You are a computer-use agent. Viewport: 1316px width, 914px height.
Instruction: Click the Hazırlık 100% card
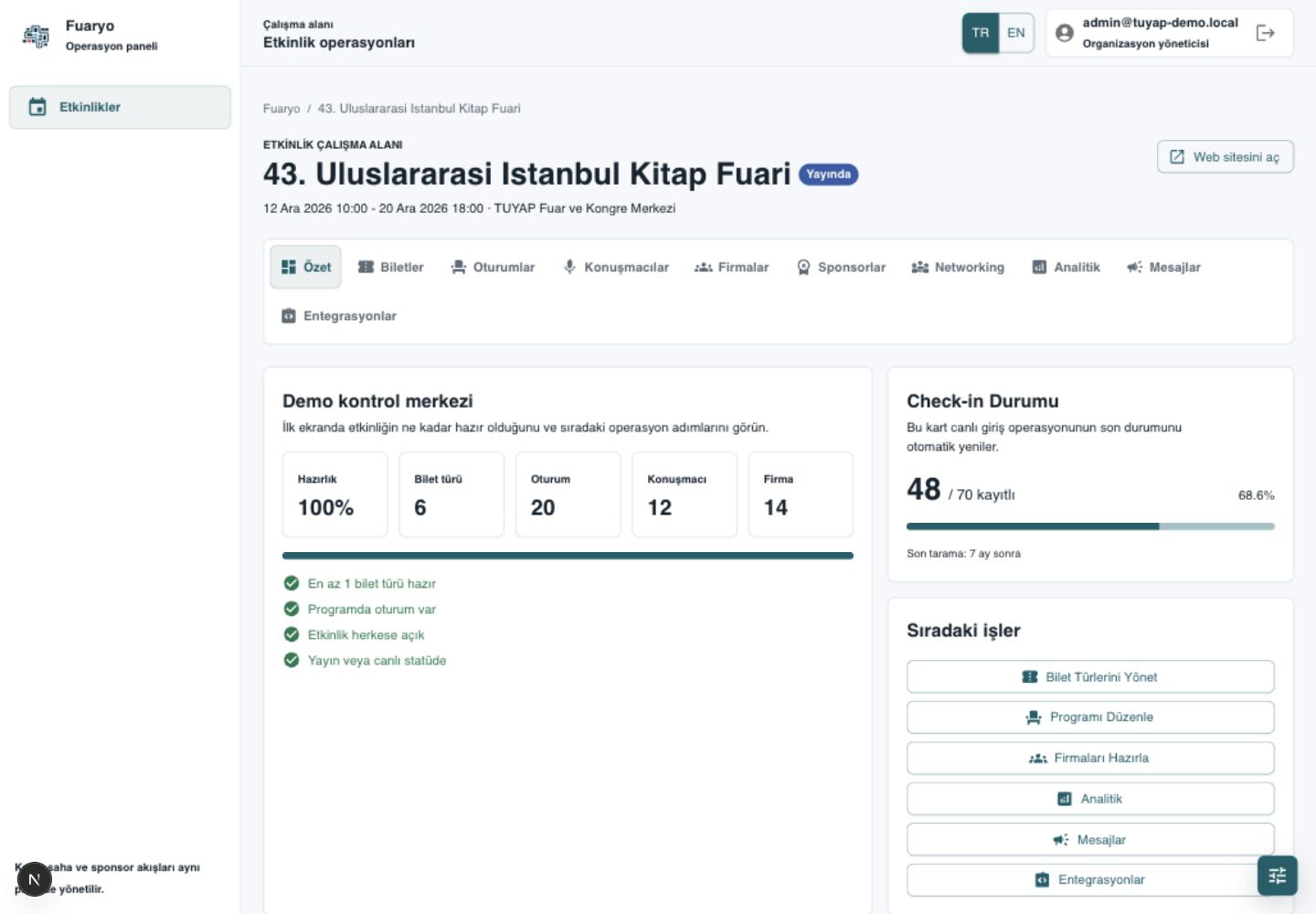click(x=335, y=494)
